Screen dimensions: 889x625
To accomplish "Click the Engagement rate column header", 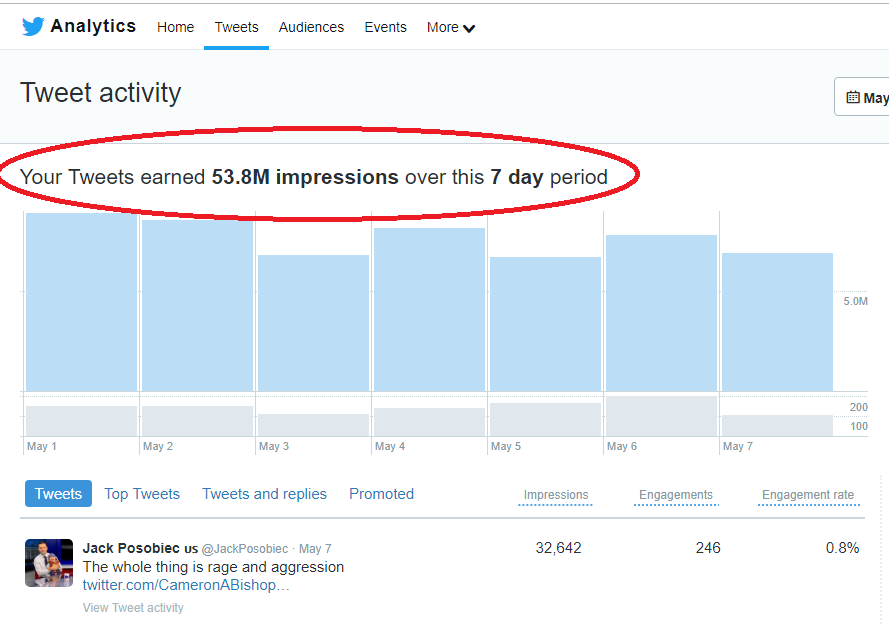I will pyautogui.click(x=808, y=495).
